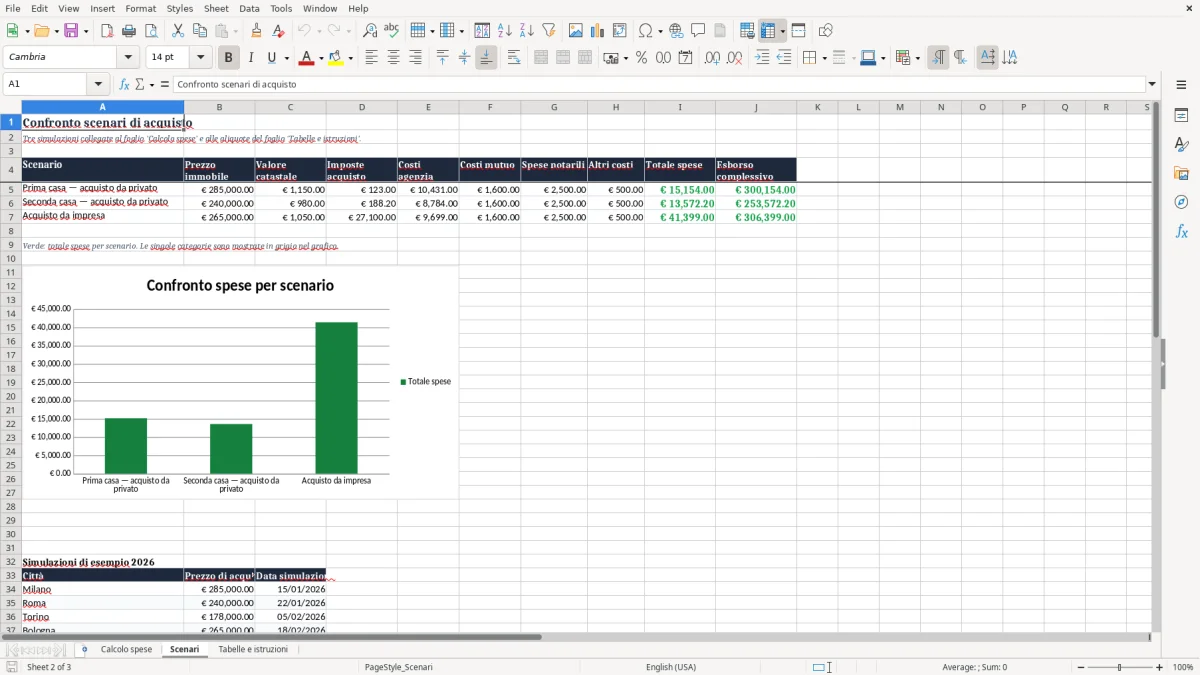Change language from English (USA) in status bar
1200x675 pixels.
coord(671,667)
